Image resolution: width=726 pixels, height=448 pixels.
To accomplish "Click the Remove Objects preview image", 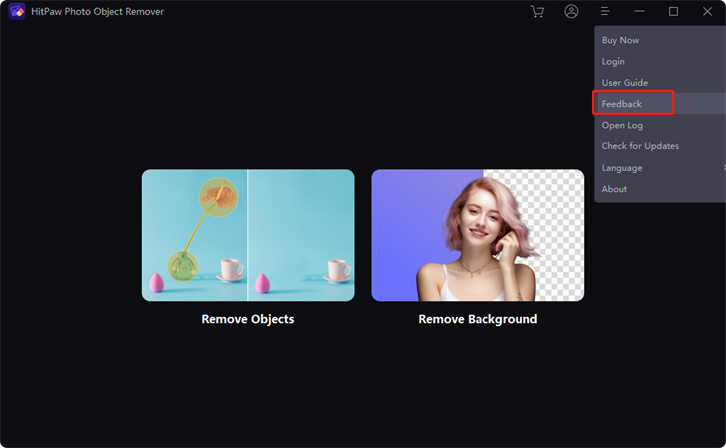I will click(248, 235).
